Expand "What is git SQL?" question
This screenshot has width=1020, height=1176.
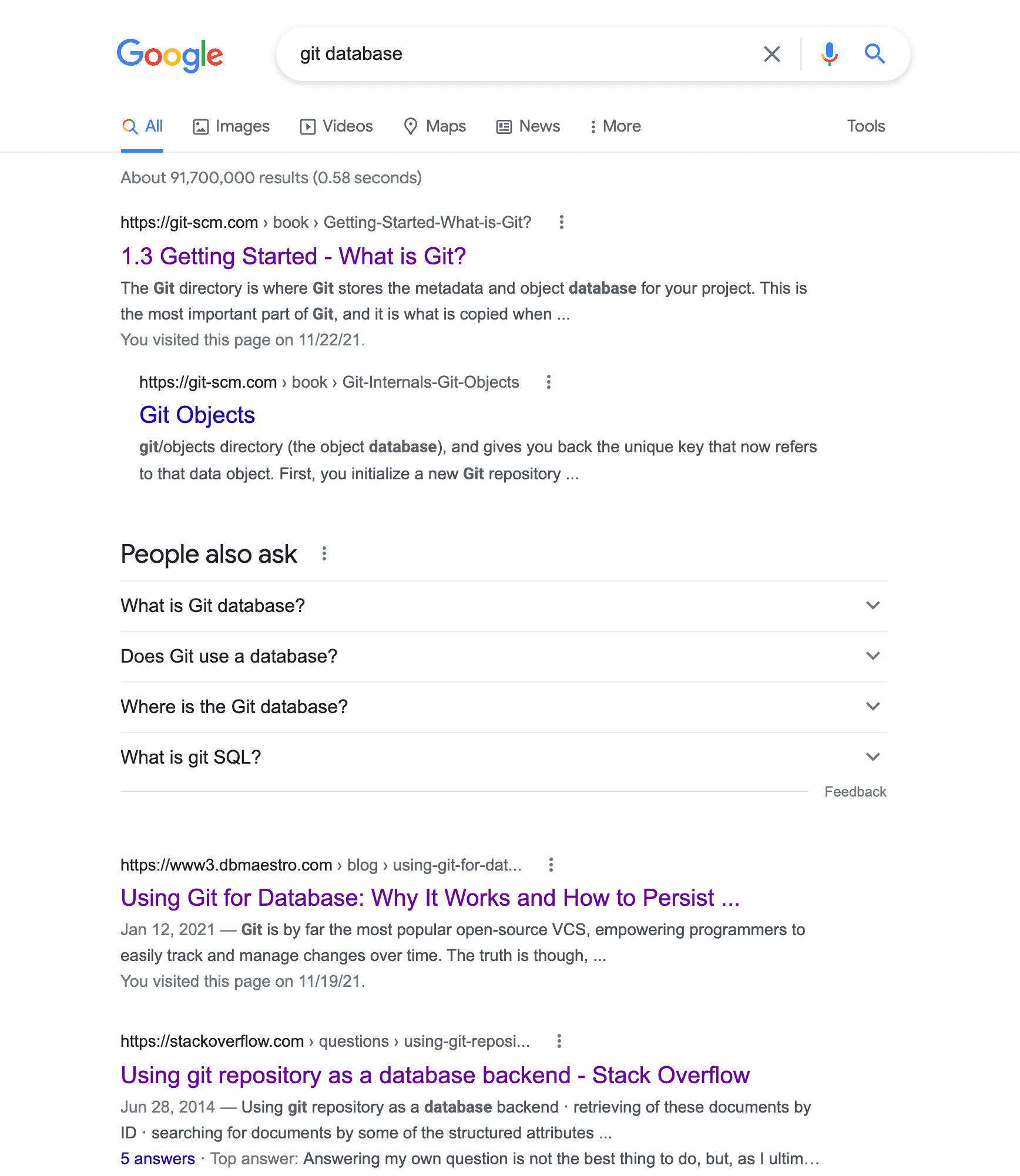504,757
